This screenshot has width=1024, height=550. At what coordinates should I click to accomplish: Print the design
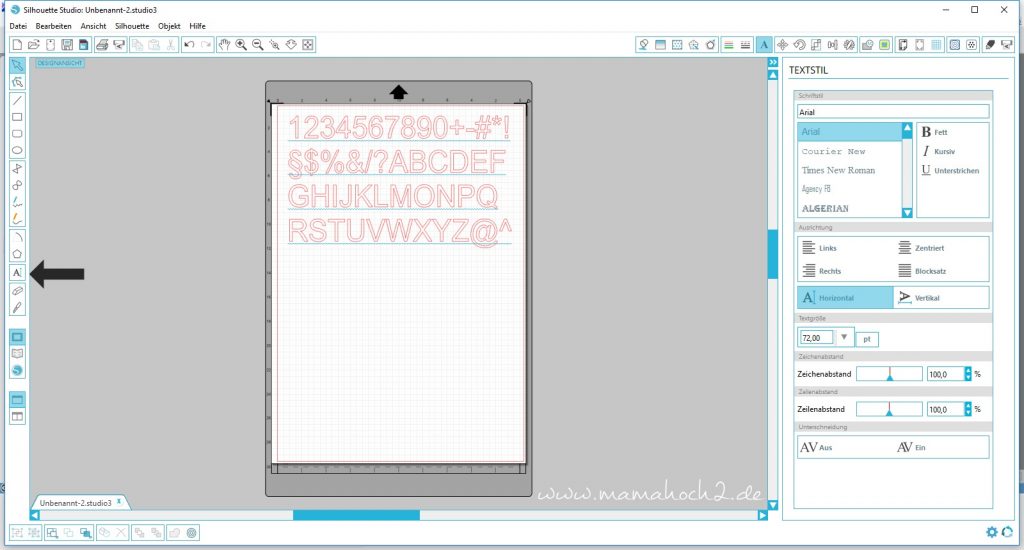coord(102,44)
